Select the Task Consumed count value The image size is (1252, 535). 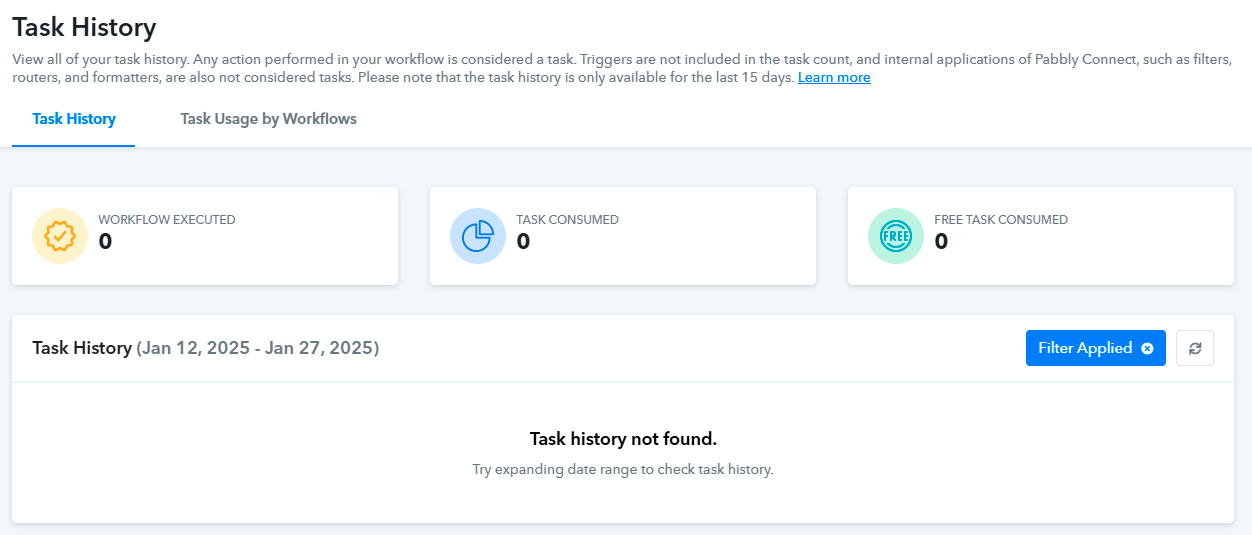tap(523, 242)
